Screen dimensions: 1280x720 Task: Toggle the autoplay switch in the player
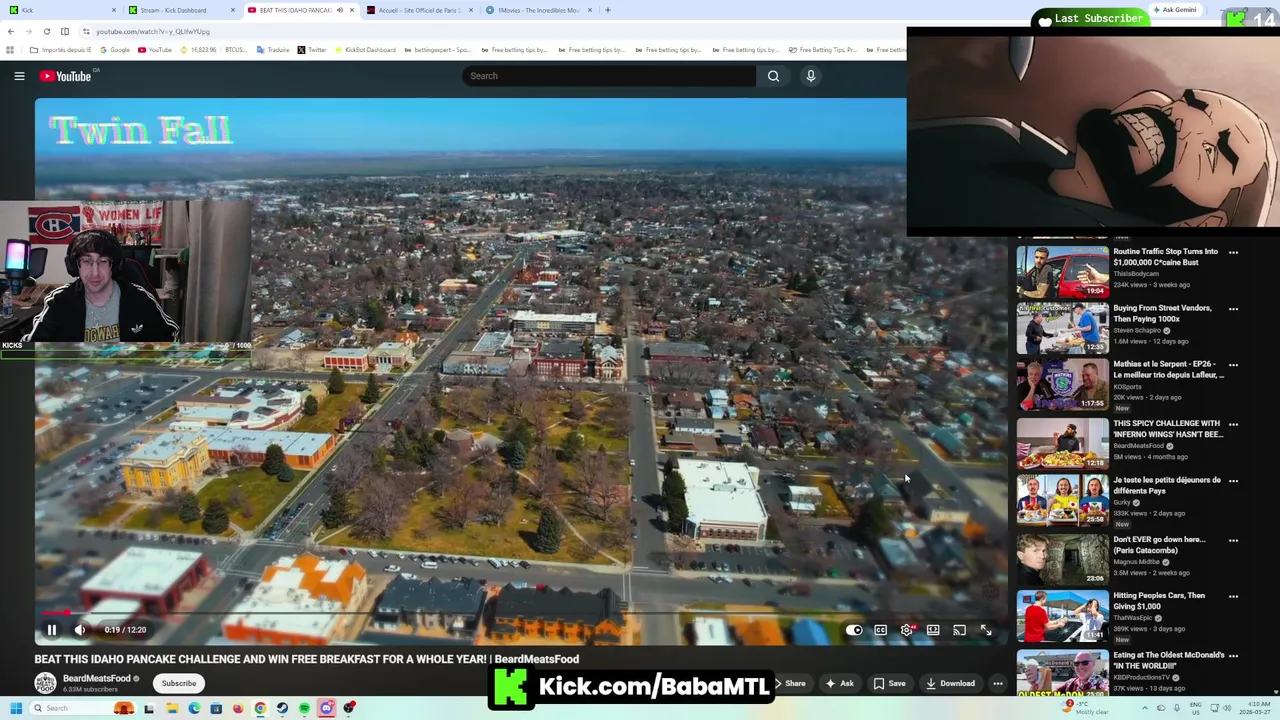(854, 630)
